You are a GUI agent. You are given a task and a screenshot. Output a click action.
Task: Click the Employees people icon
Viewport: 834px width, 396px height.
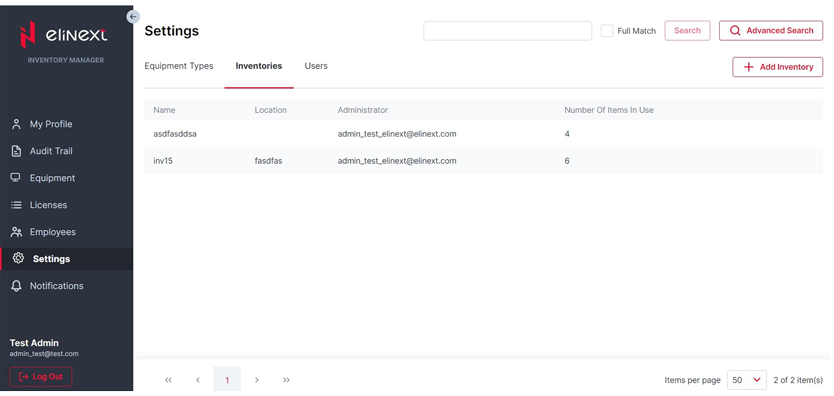16,232
